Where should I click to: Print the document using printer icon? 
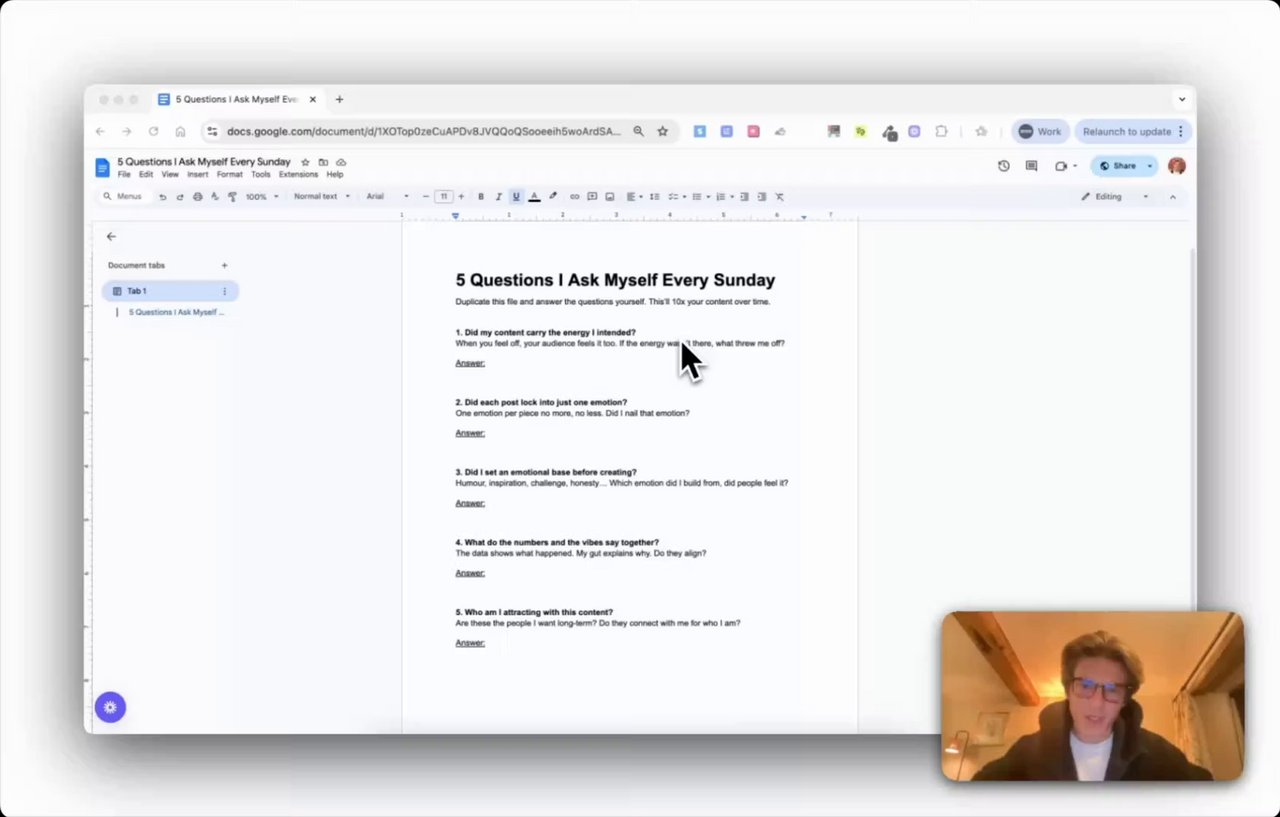[x=197, y=197]
